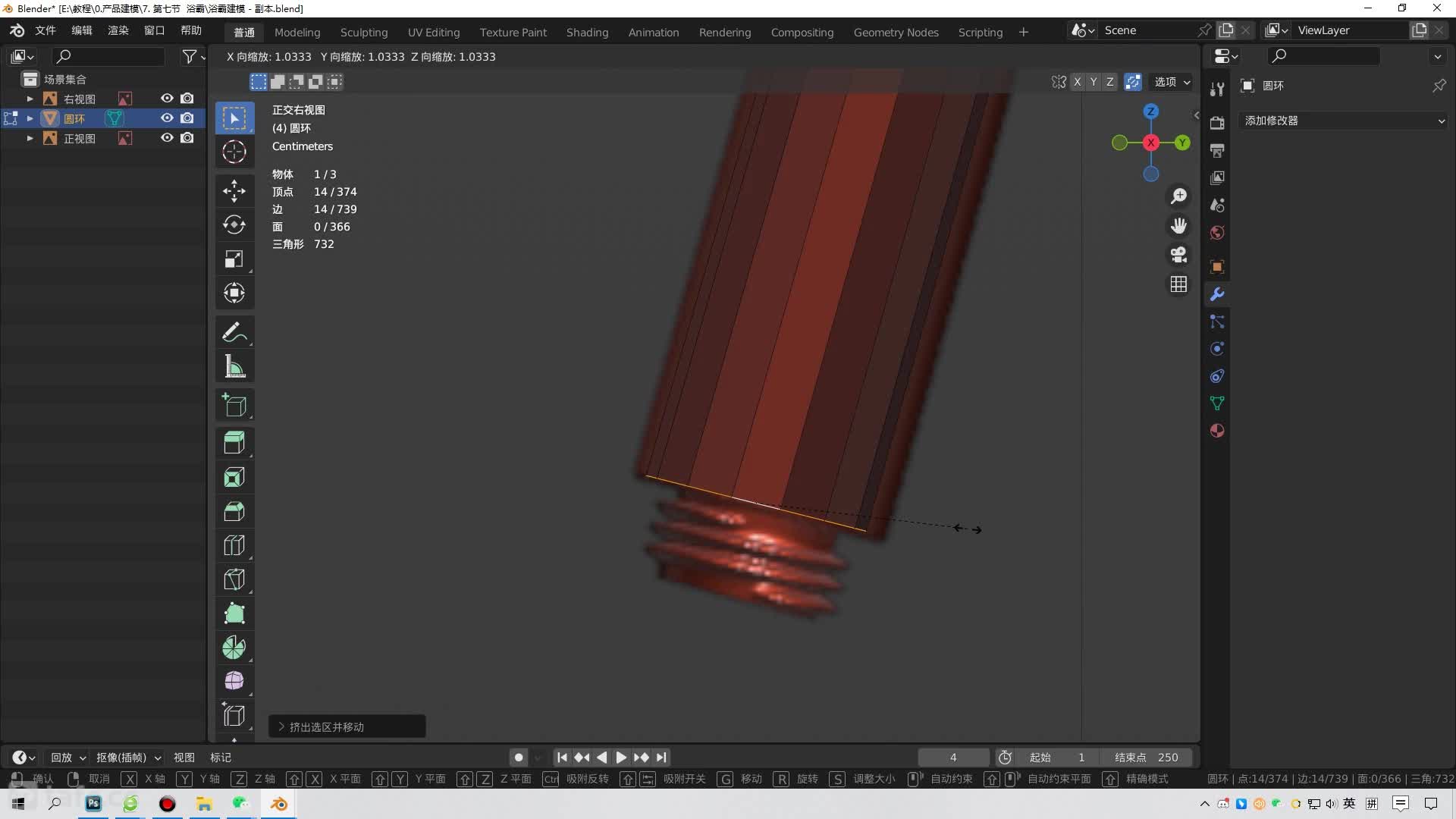Disable 正视图 in renders
Image resolution: width=1456 pixels, height=819 pixels.
coord(187,138)
